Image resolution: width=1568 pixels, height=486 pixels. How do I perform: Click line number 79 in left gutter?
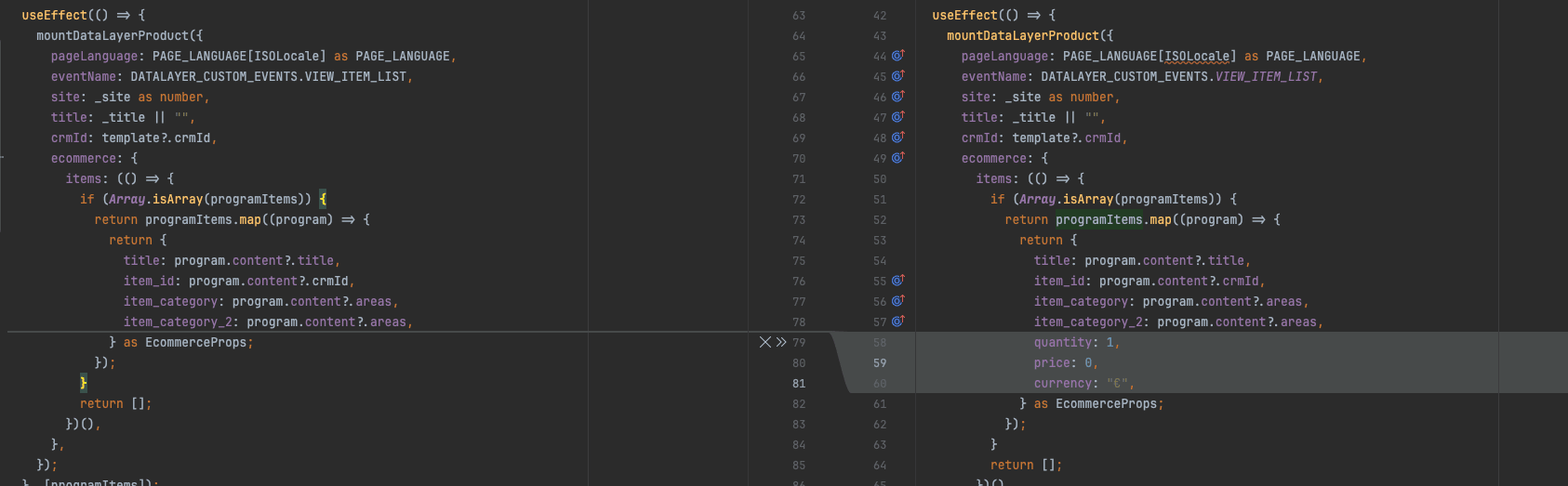(x=799, y=343)
